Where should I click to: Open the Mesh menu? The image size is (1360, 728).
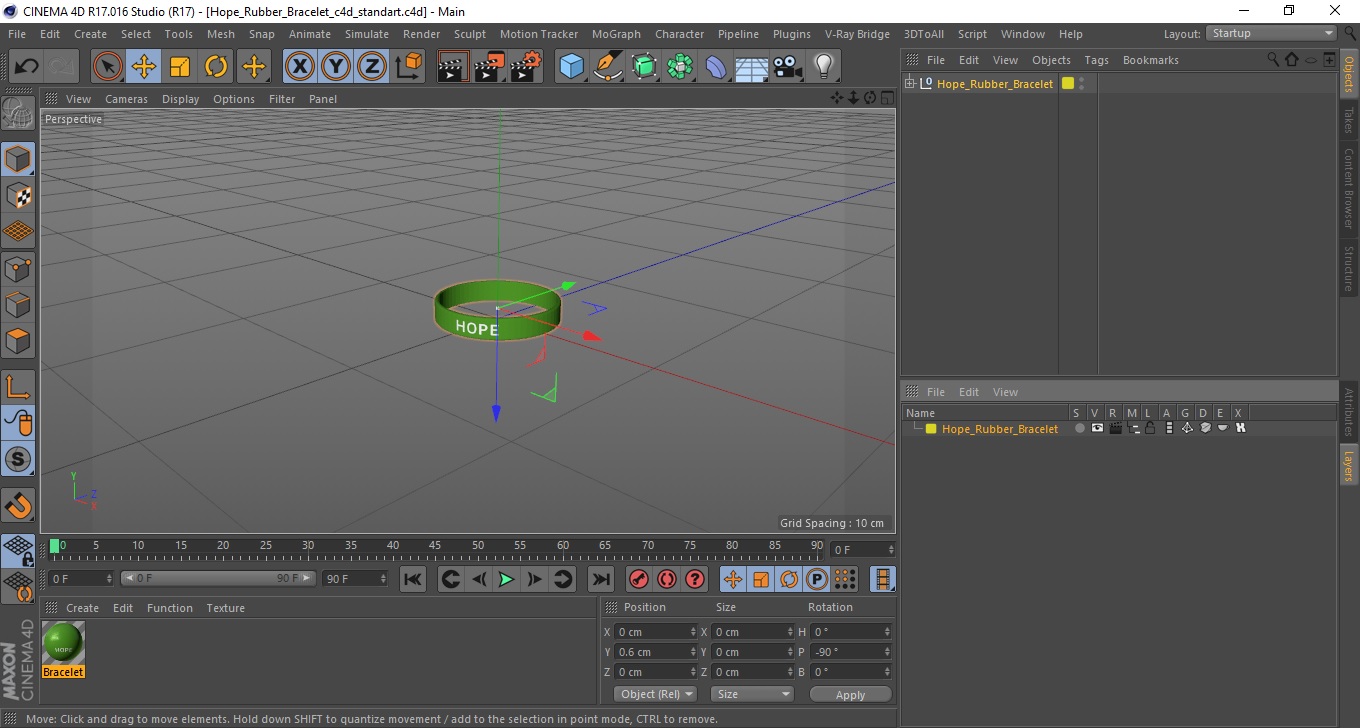[220, 34]
